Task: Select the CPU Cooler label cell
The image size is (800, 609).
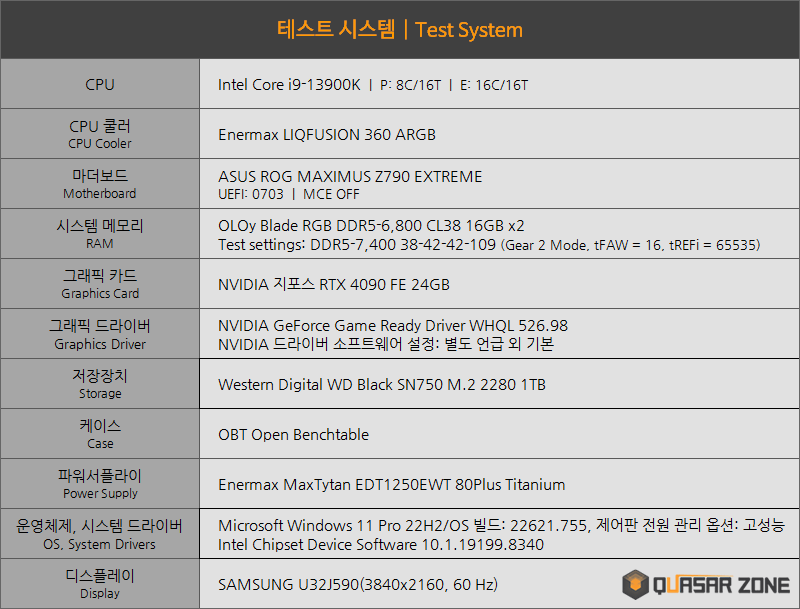Action: (100, 134)
